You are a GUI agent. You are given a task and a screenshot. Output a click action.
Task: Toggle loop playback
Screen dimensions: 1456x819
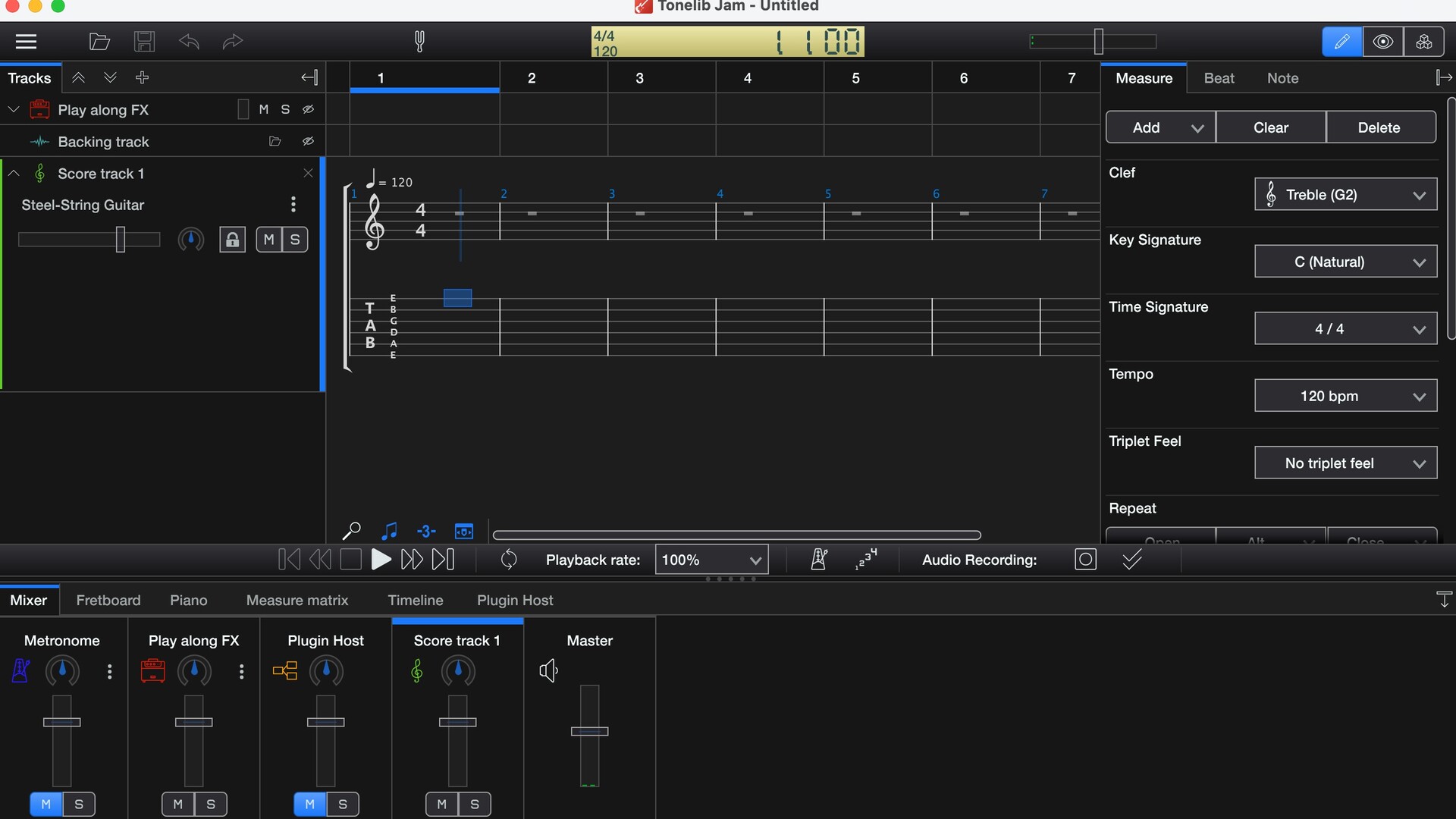tap(509, 560)
